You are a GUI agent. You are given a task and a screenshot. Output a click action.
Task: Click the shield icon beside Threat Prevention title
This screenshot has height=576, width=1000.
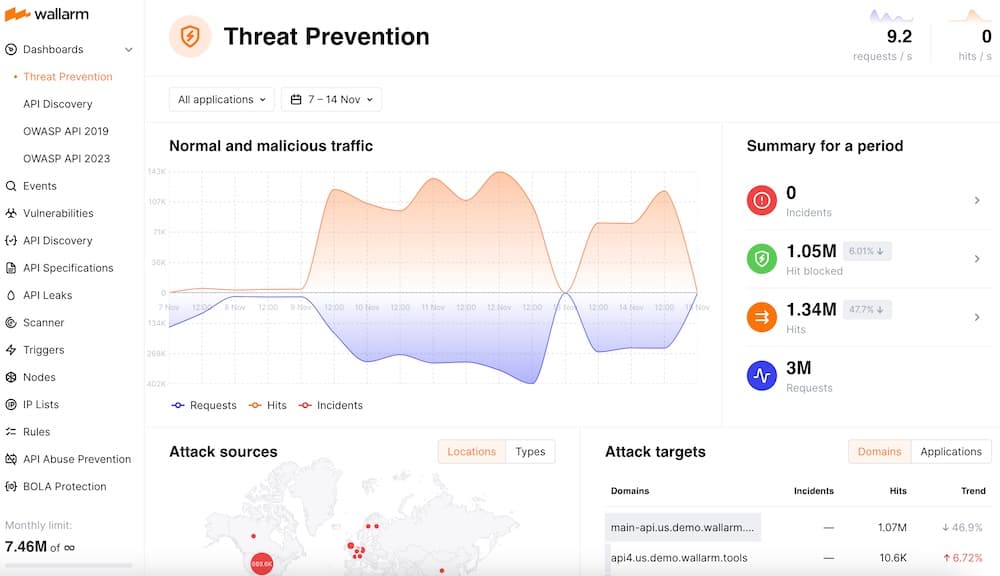point(190,36)
